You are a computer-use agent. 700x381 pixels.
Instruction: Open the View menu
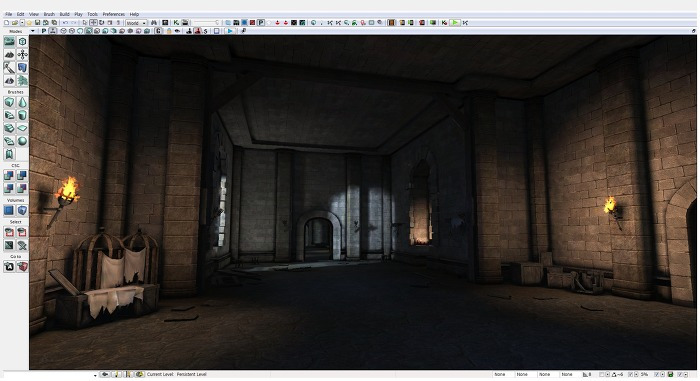point(34,14)
